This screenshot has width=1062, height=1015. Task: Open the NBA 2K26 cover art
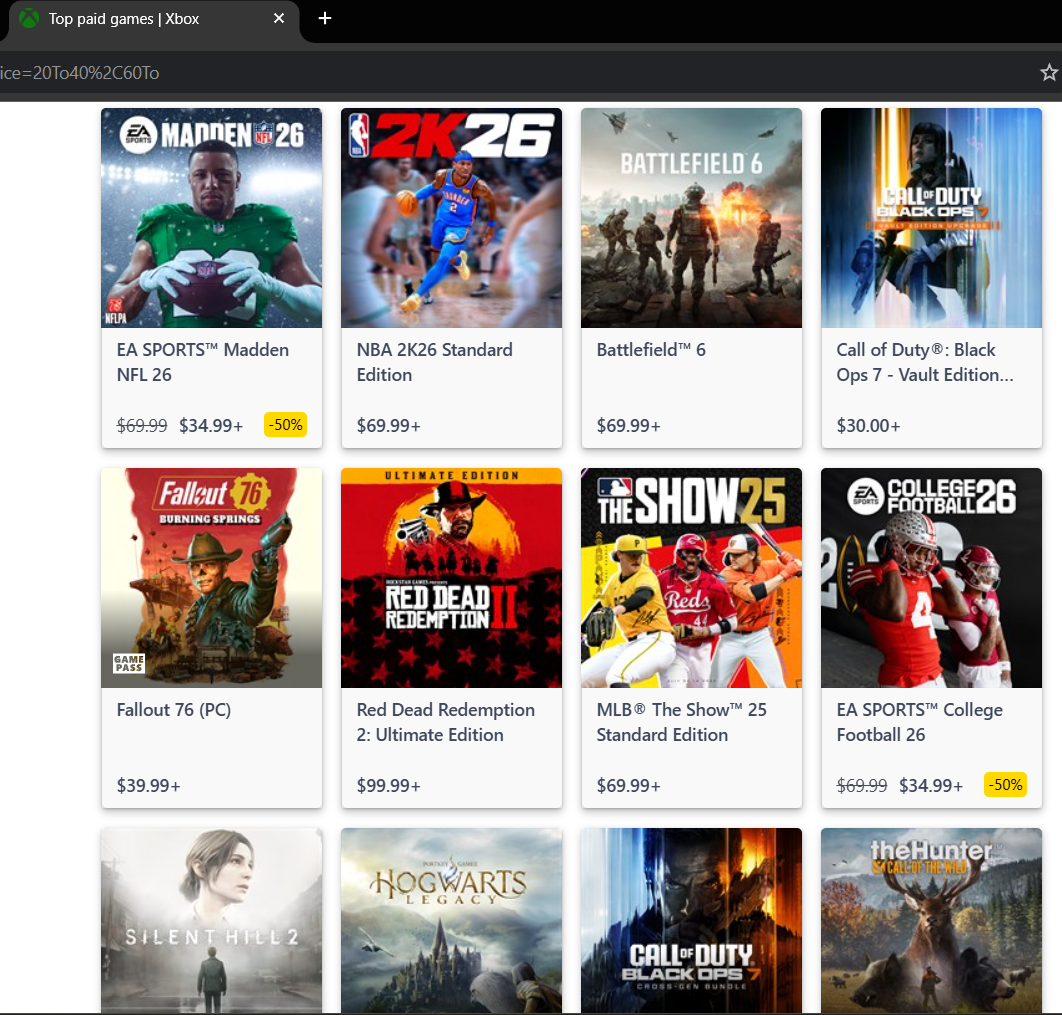(451, 218)
